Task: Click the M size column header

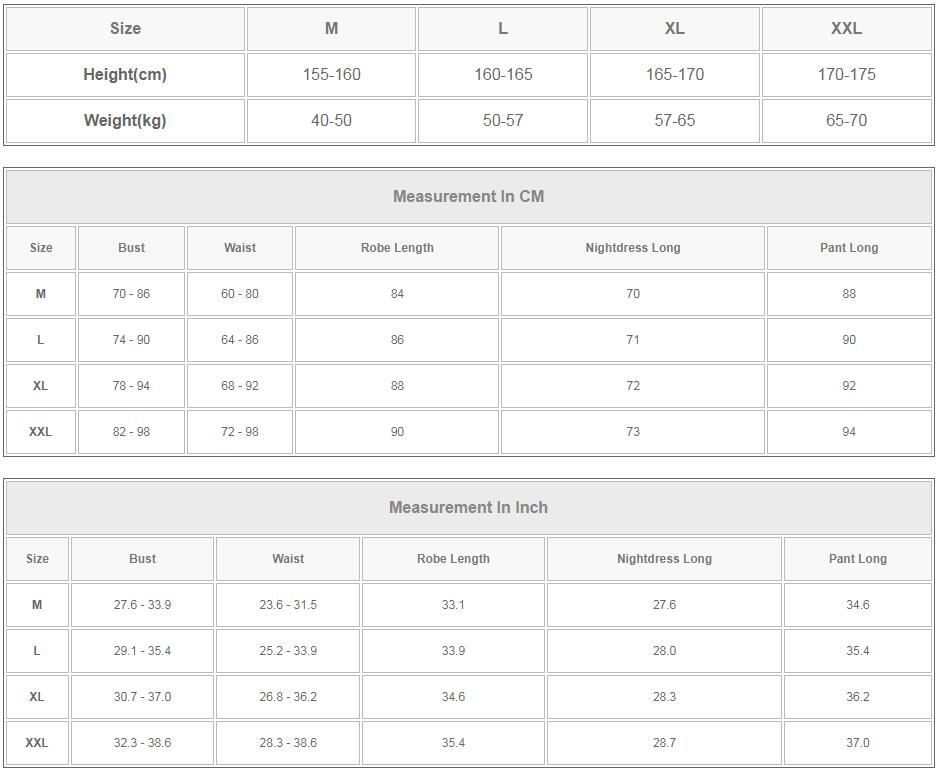Action: coord(331,29)
